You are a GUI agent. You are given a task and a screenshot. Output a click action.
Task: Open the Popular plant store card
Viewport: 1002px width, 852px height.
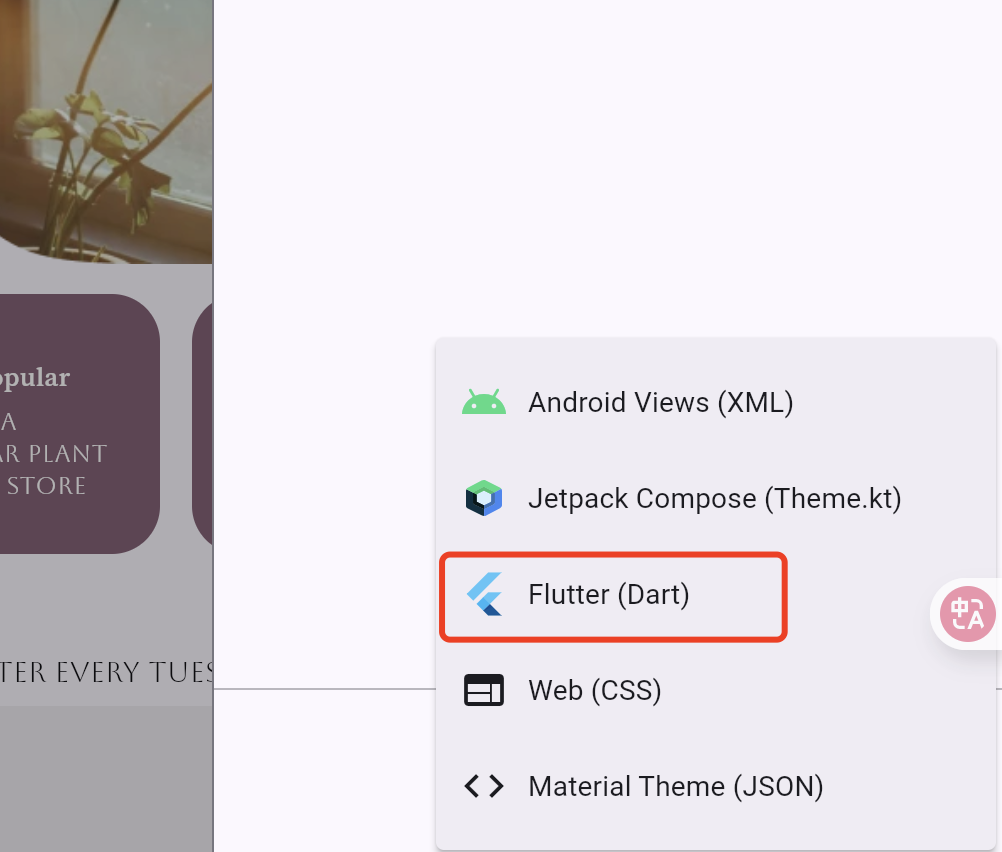click(x=79, y=424)
